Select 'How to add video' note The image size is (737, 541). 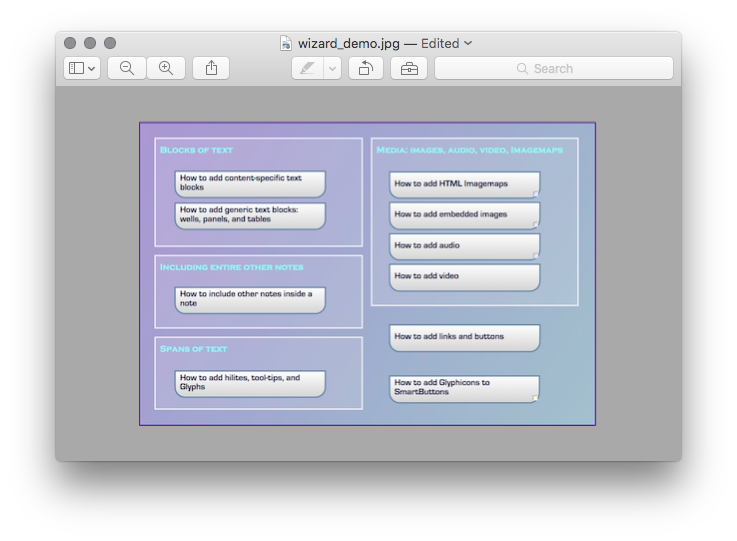click(464, 277)
